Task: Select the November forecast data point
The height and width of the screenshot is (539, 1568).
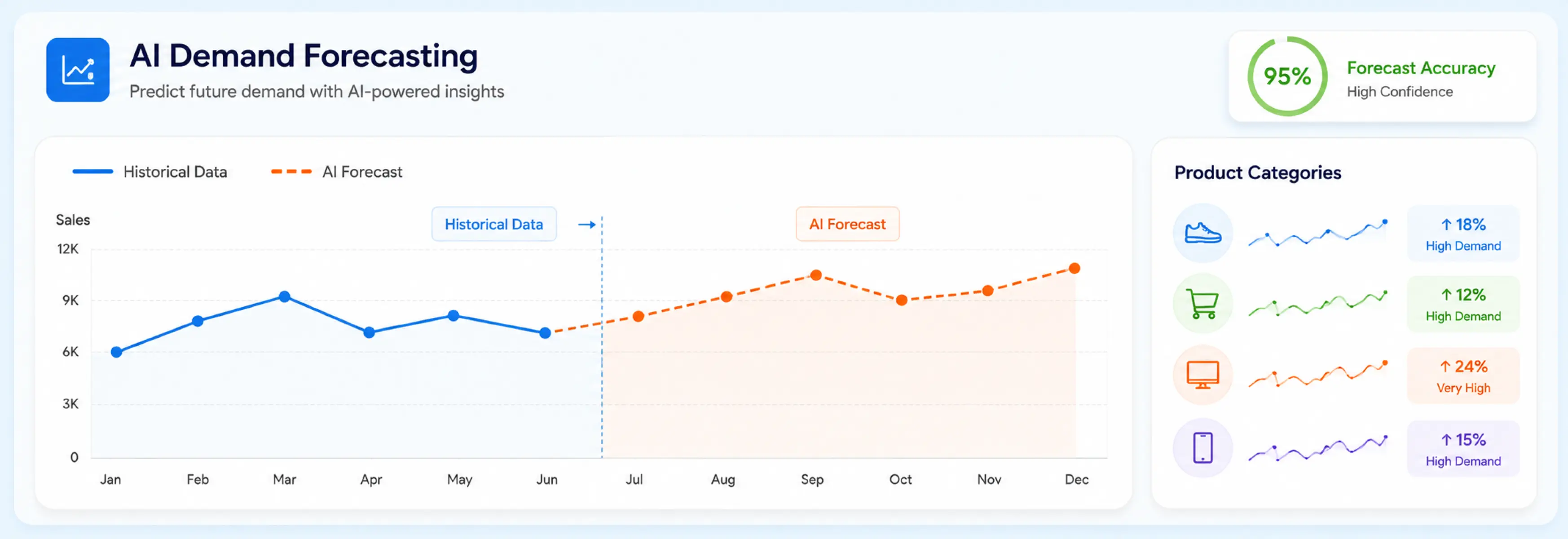Action: [x=988, y=291]
